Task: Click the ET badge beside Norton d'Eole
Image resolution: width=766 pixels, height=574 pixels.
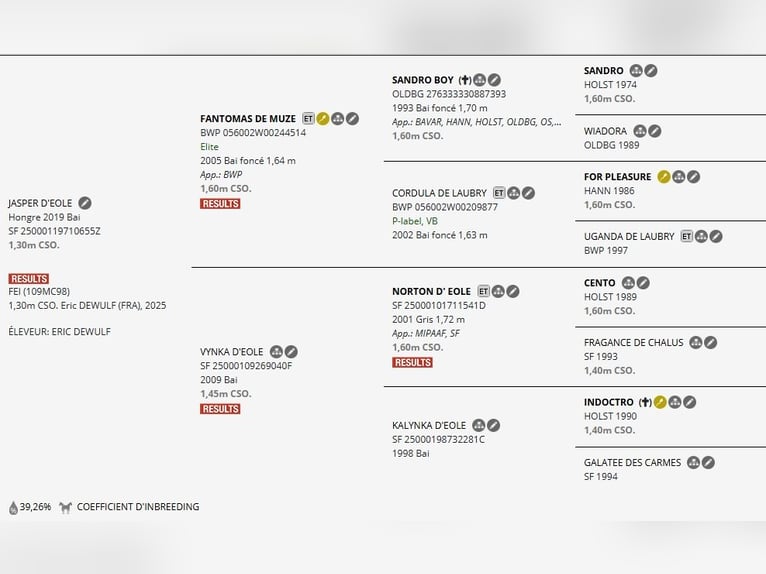Action: [483, 291]
